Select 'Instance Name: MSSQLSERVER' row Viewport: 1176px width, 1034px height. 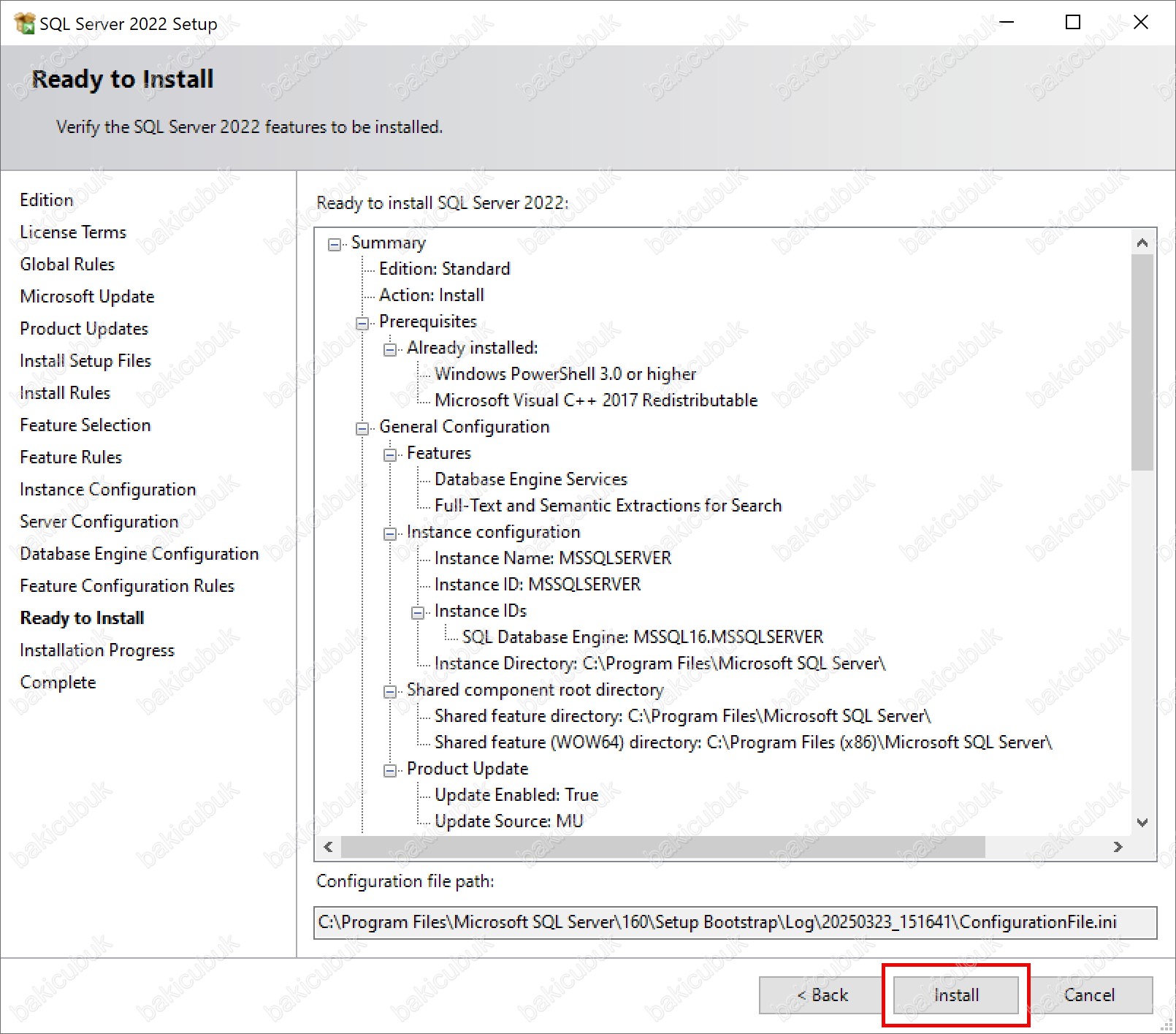[x=553, y=558]
